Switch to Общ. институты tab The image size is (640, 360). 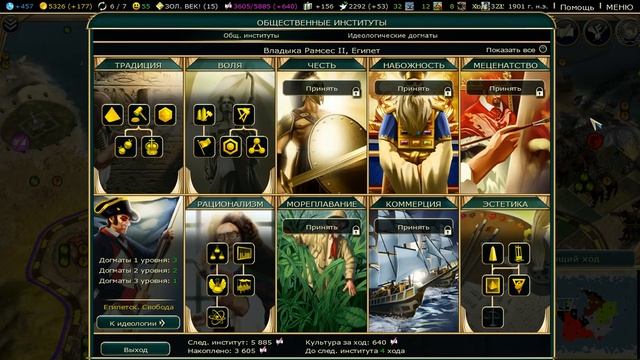pos(251,36)
